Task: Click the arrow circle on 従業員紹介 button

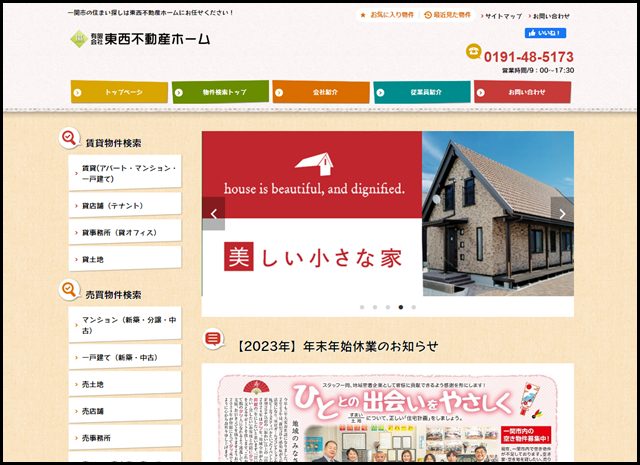Action: (380, 93)
